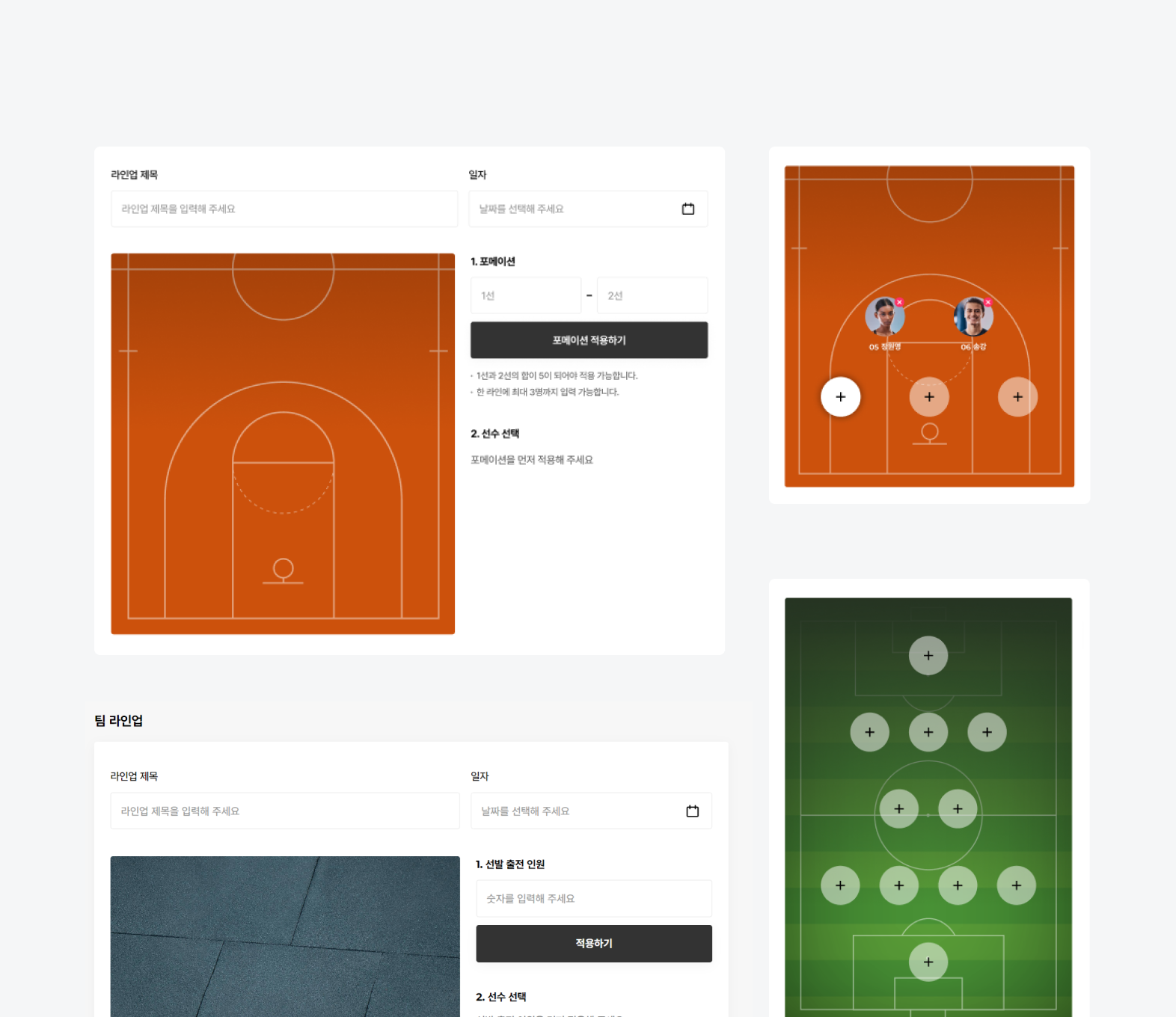Add a player at the bottom goalkeeper soccer slot
The image size is (1176, 1017).
click(x=928, y=962)
